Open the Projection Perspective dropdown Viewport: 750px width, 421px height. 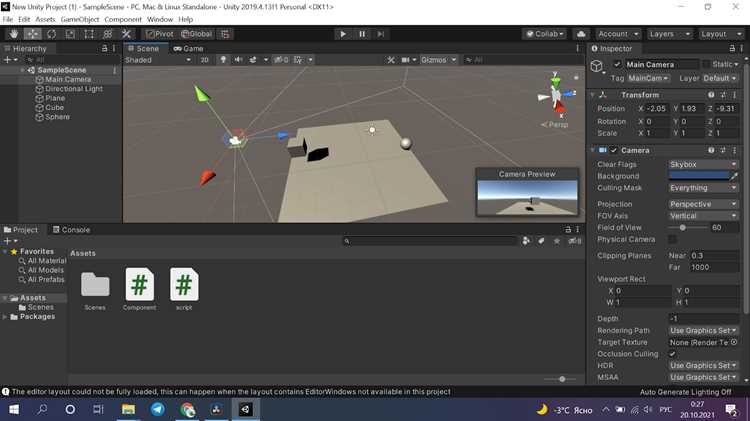click(703, 204)
